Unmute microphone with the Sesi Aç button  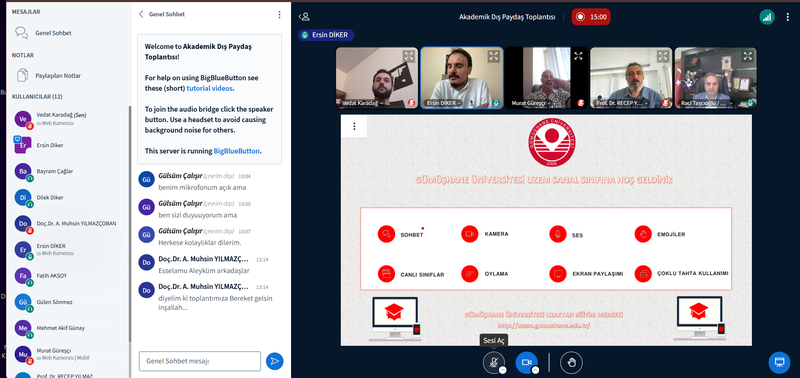coord(493,362)
